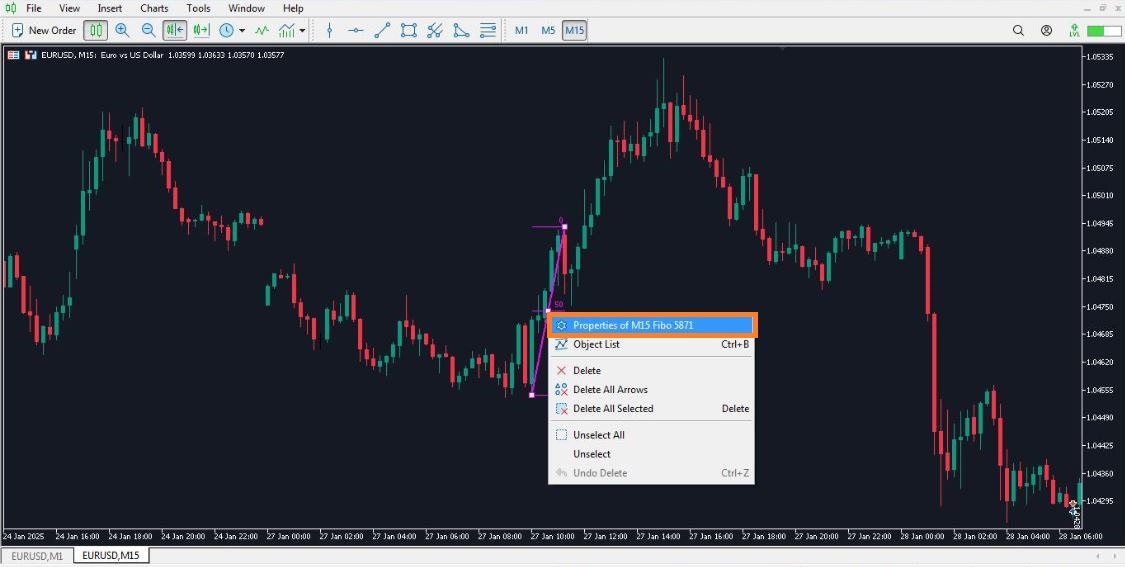Select the rectangle shapes tool
1125x567 pixels.
click(408, 30)
